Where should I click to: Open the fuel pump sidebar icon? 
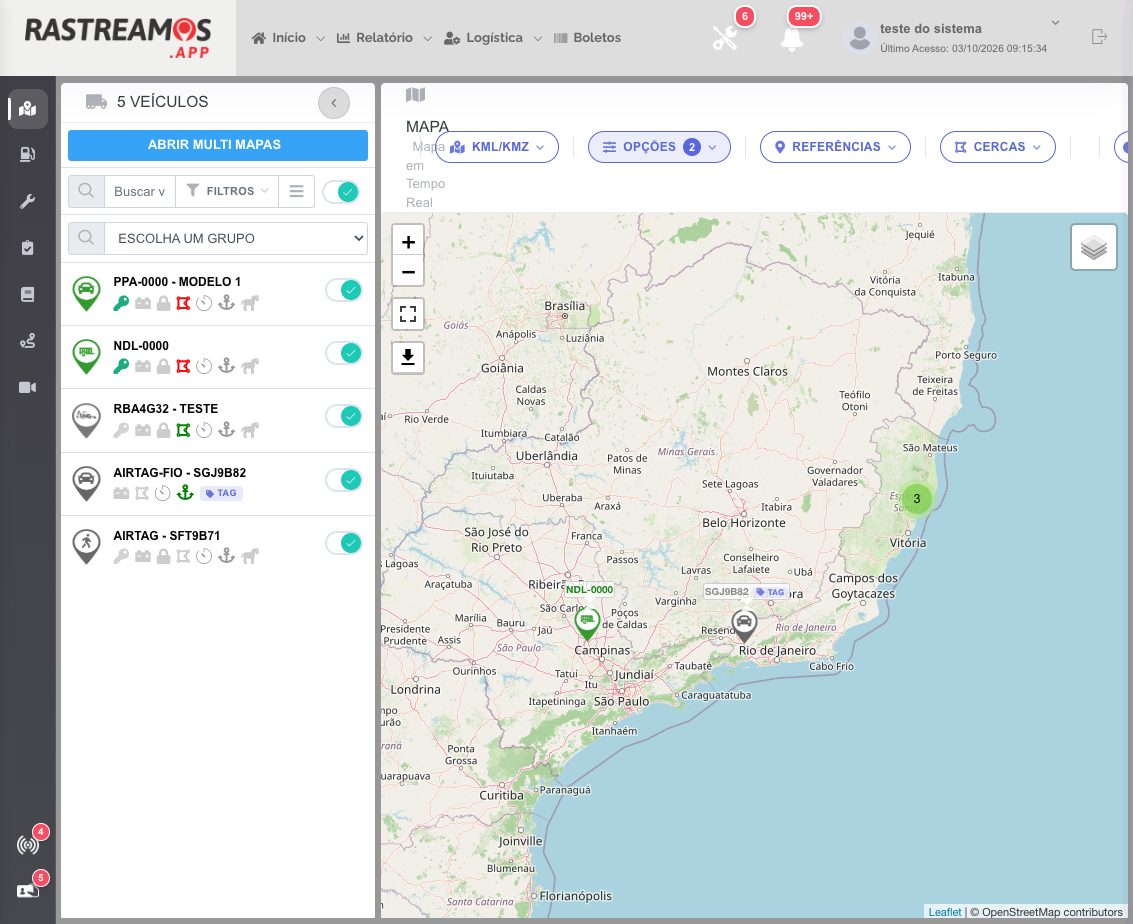click(27, 154)
